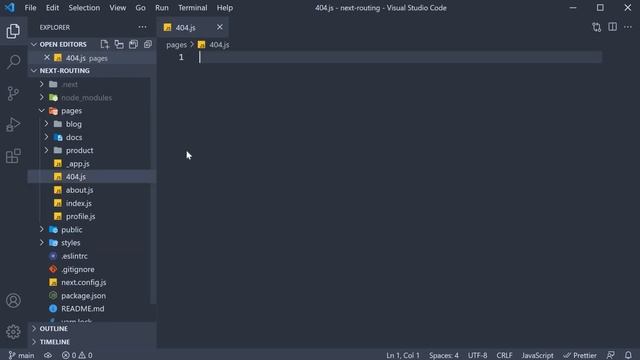Click the VS Code logo icon
The image size is (640, 360).
(10, 8)
